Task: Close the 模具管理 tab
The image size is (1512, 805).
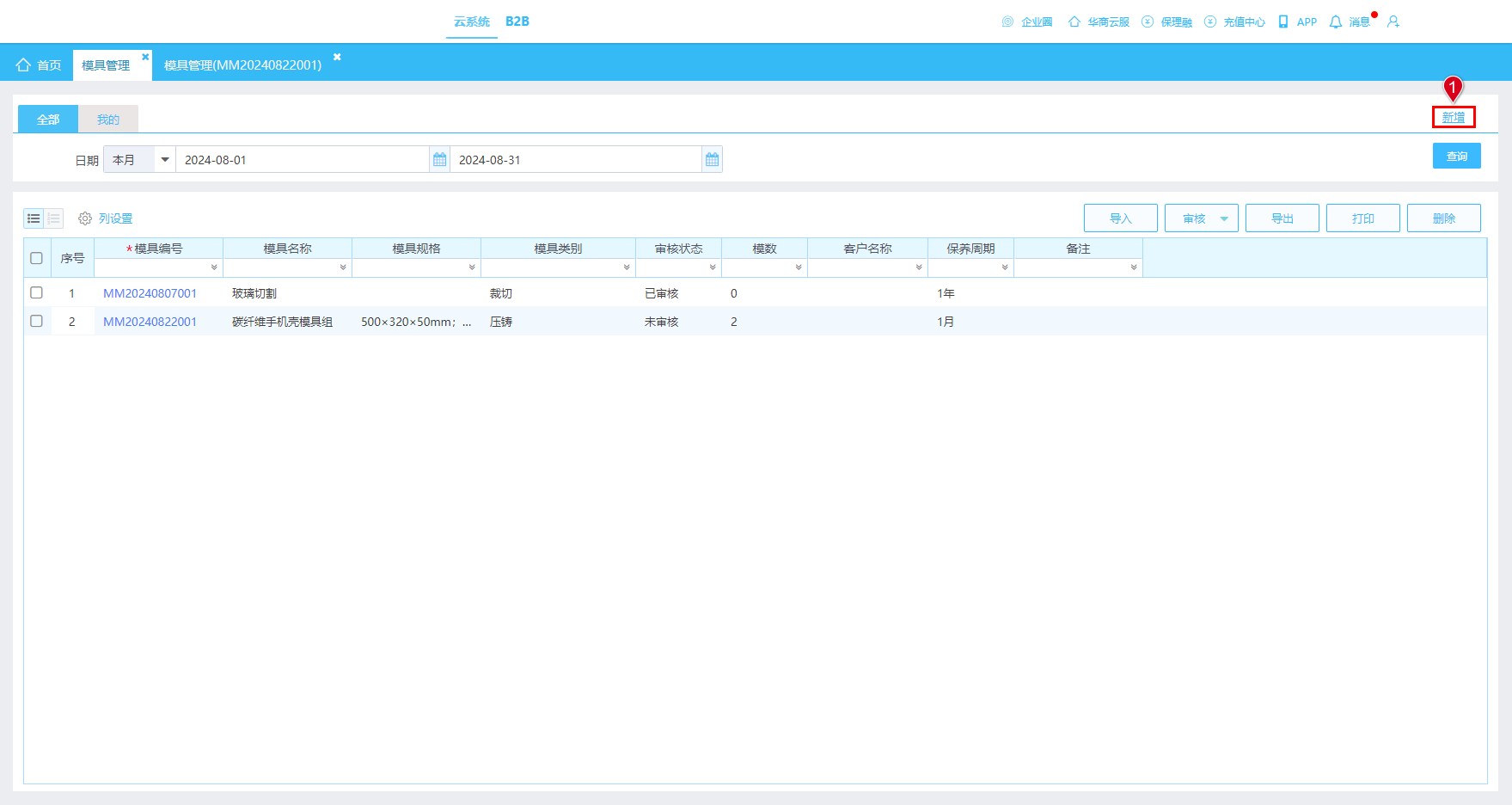Action: click(x=145, y=57)
